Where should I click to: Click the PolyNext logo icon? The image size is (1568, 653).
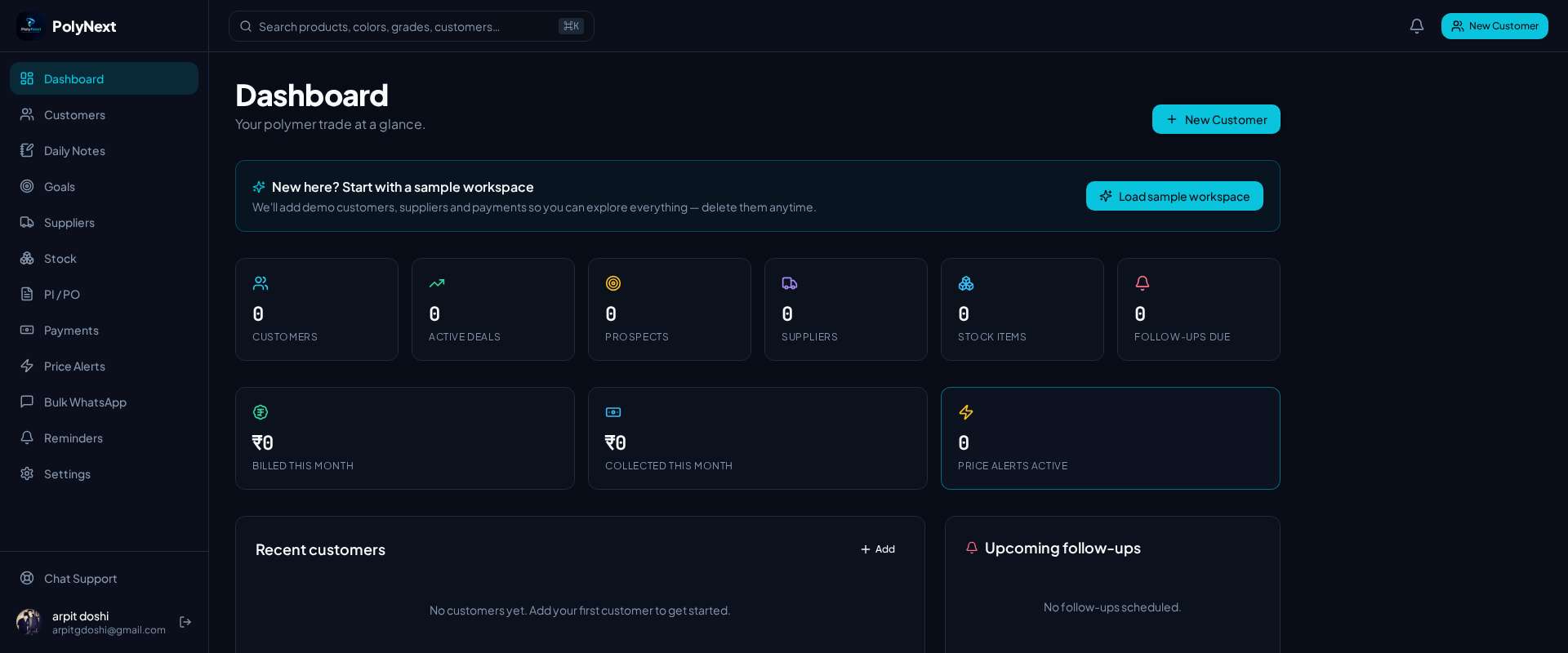click(x=30, y=26)
